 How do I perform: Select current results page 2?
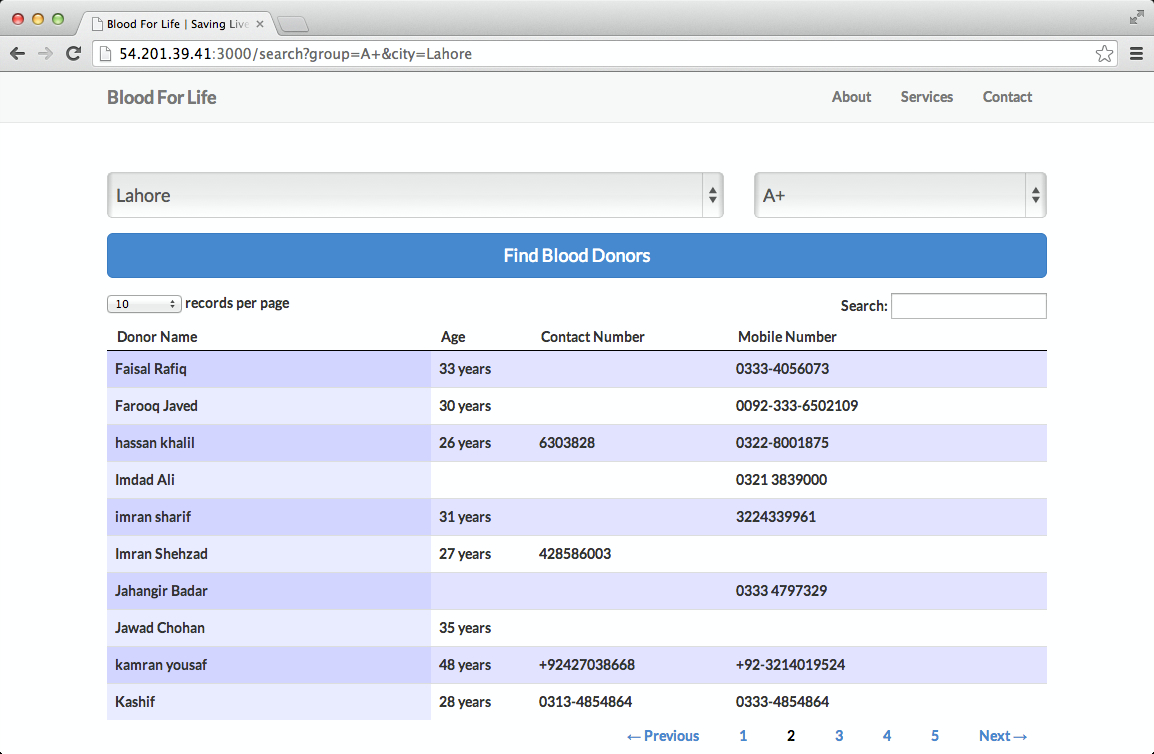[x=790, y=736]
